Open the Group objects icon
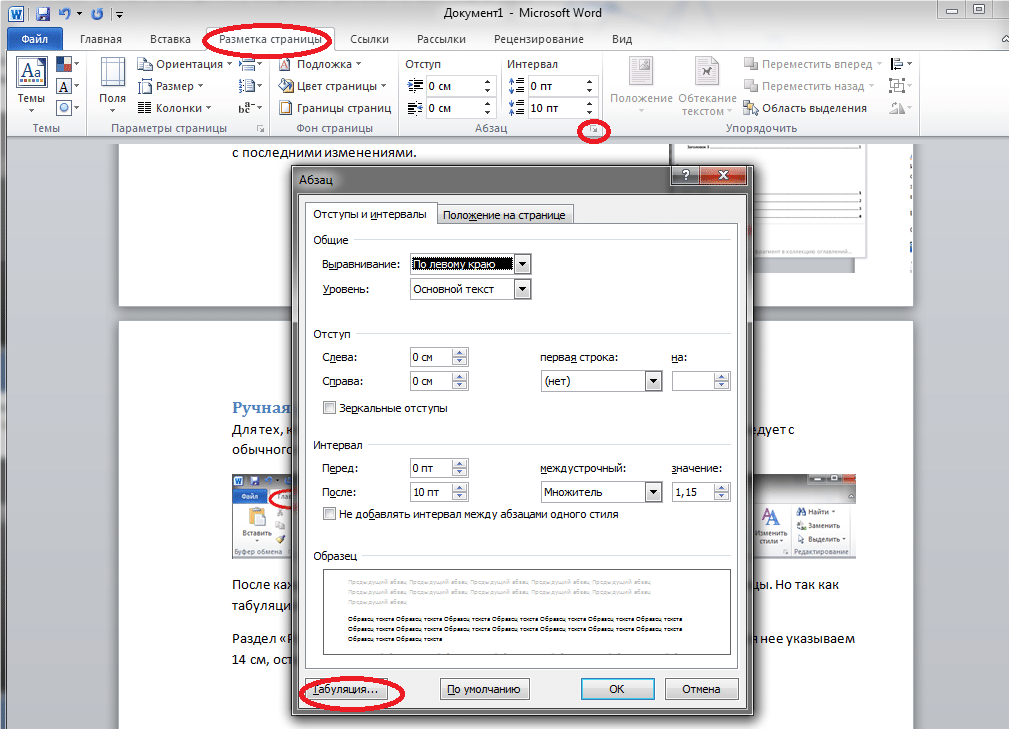1009x729 pixels. [900, 86]
